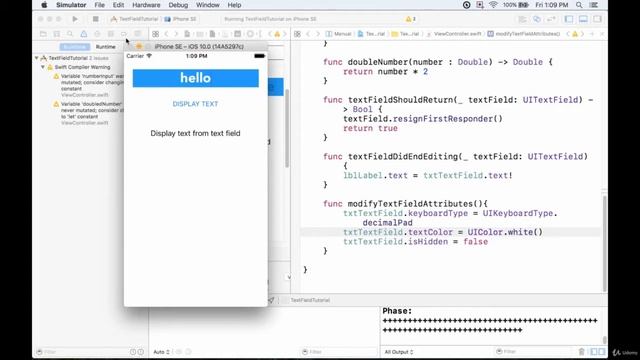Open the report navigator icon

138,34
